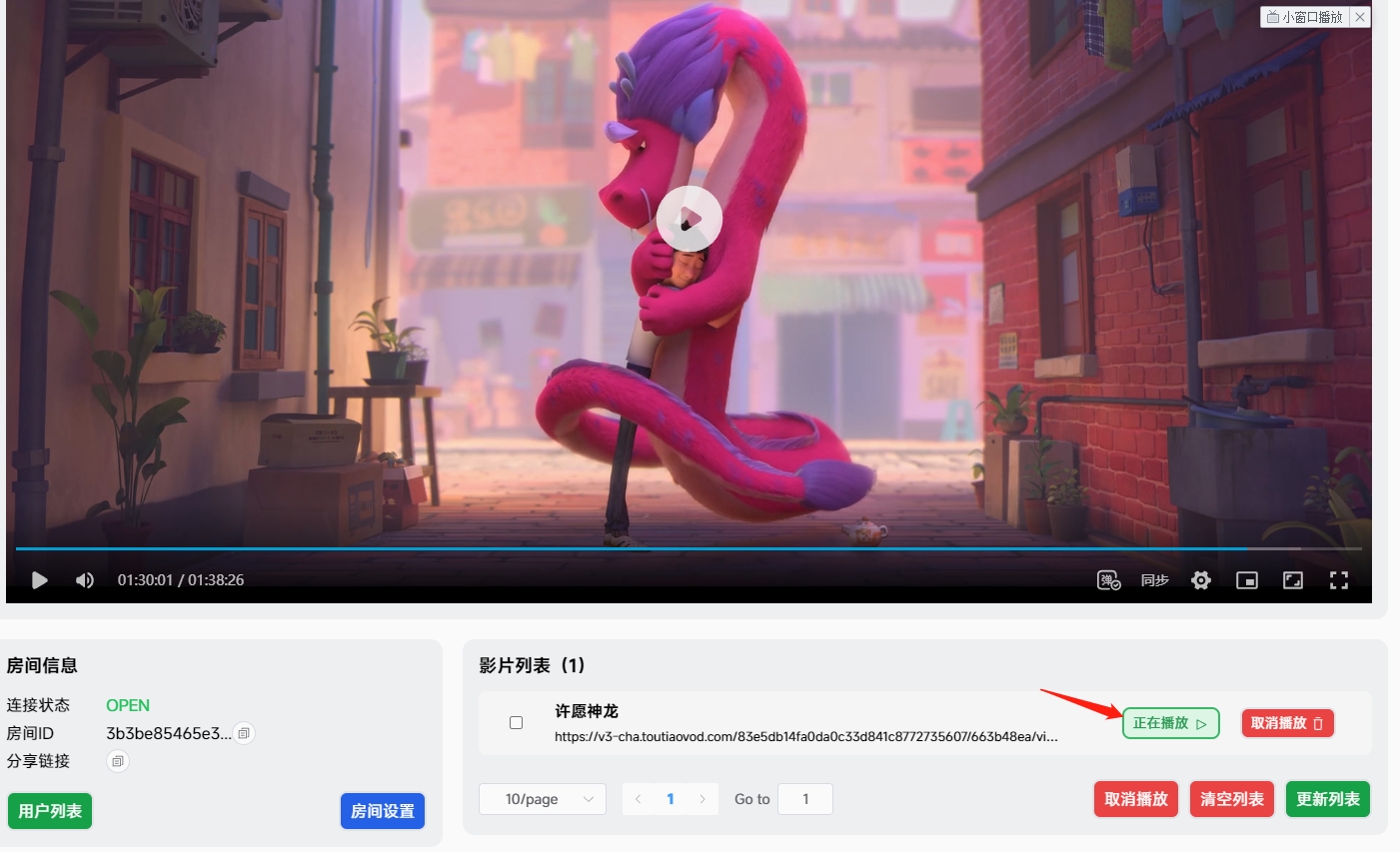
Task: Close the 小窗口播放 overlay with X
Action: tap(1360, 17)
